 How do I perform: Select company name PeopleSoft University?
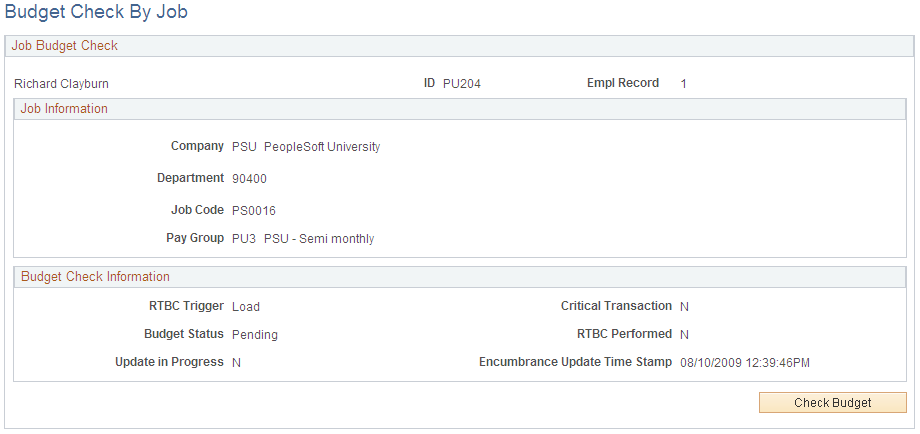click(x=322, y=147)
